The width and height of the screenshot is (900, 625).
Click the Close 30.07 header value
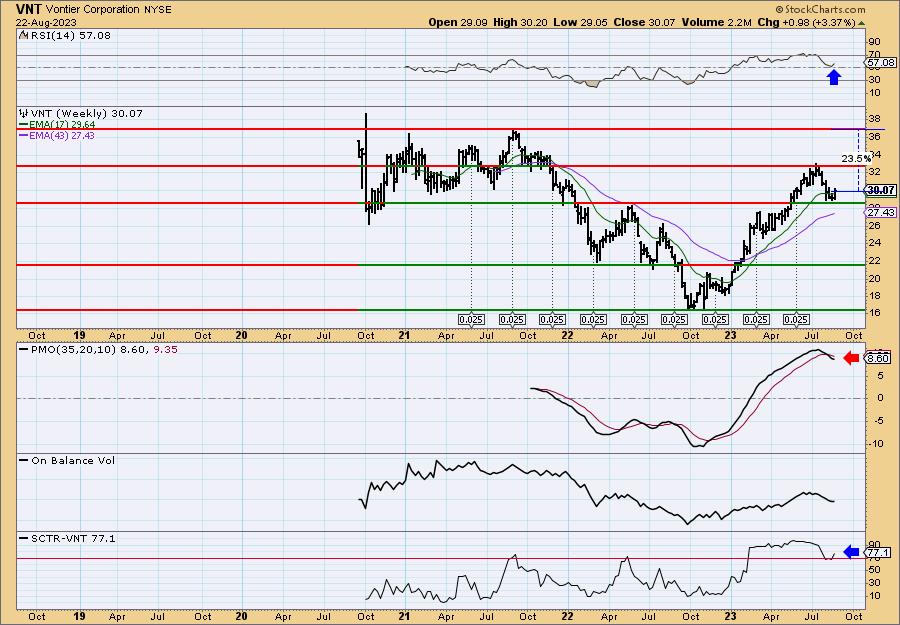coord(645,22)
